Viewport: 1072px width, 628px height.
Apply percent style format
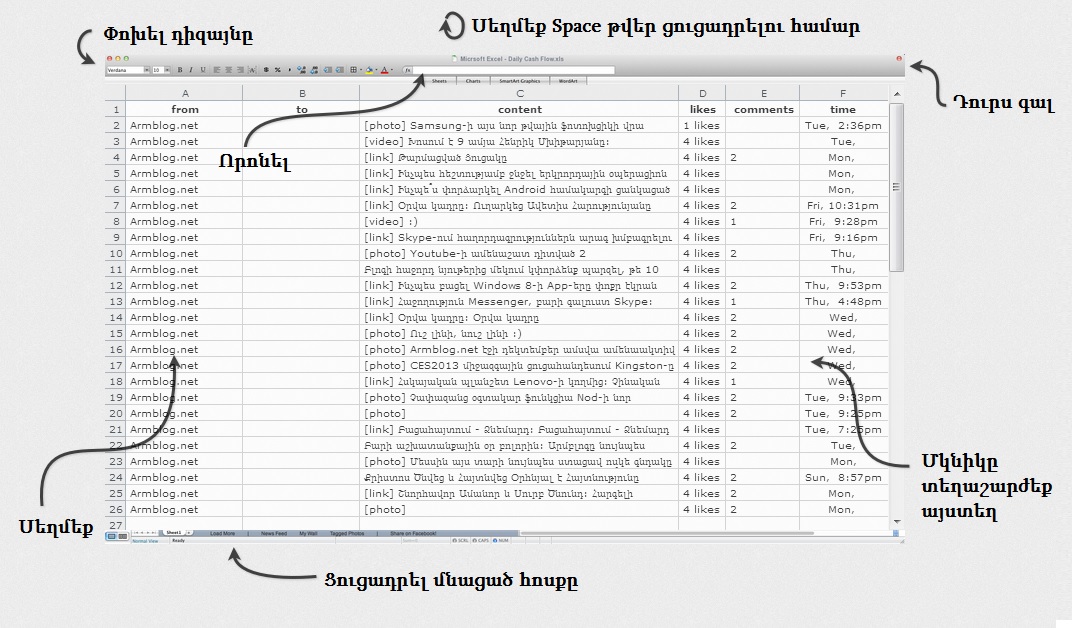point(278,70)
